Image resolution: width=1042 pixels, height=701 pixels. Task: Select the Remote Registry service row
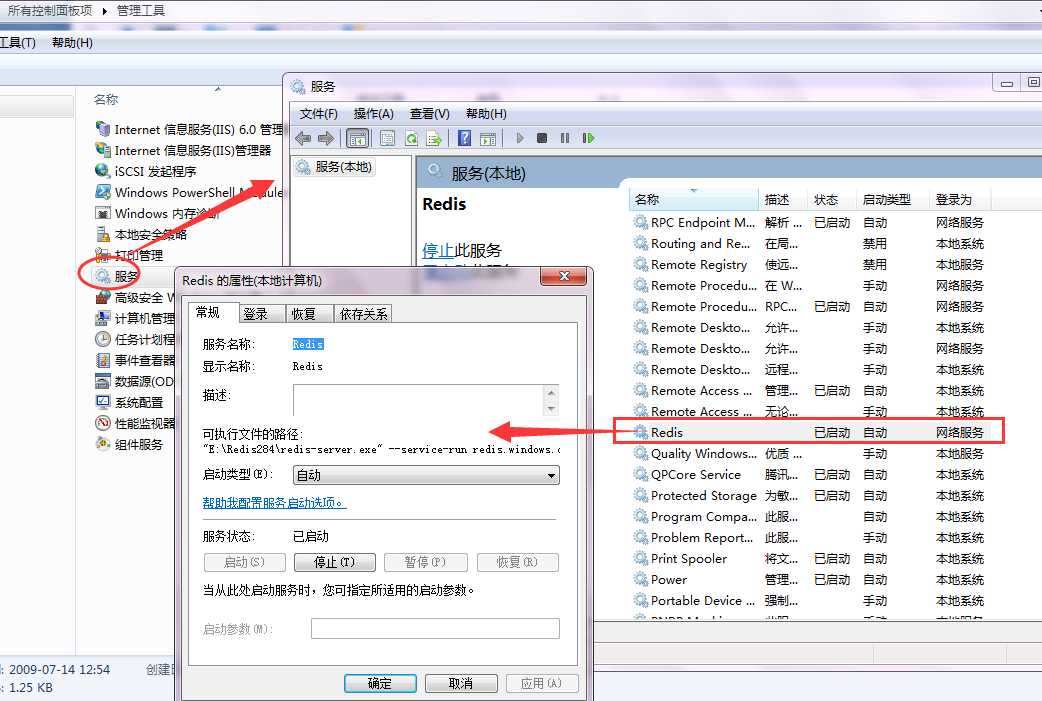(x=809, y=264)
